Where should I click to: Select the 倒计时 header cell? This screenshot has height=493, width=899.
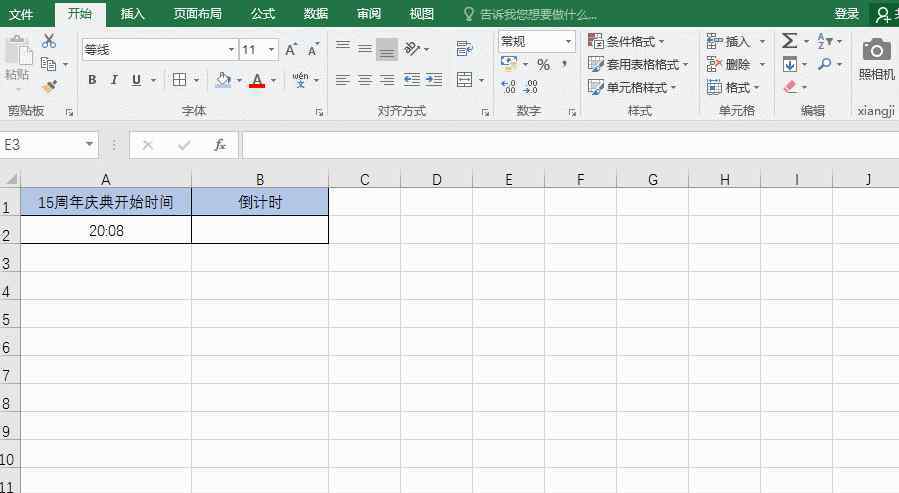(x=260, y=202)
